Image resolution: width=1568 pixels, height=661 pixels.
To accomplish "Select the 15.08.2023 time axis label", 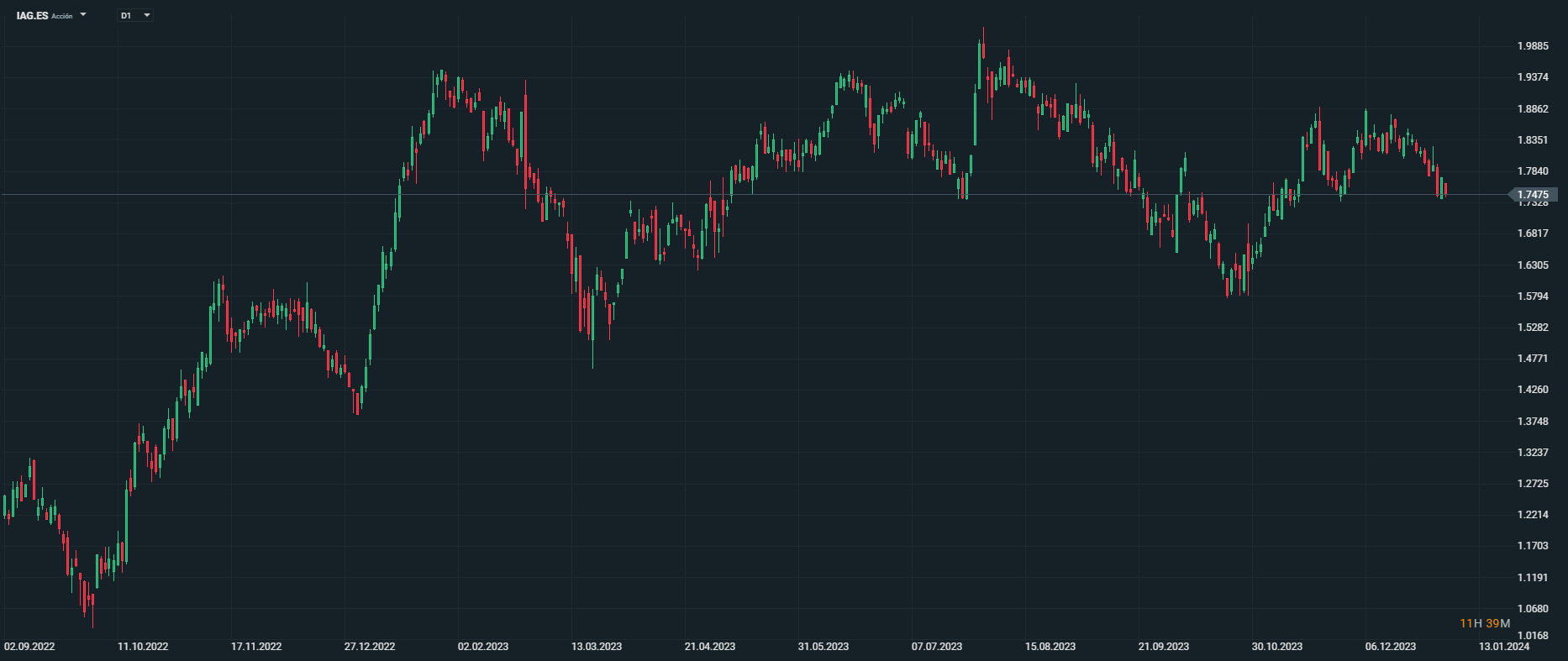I will tap(1050, 647).
